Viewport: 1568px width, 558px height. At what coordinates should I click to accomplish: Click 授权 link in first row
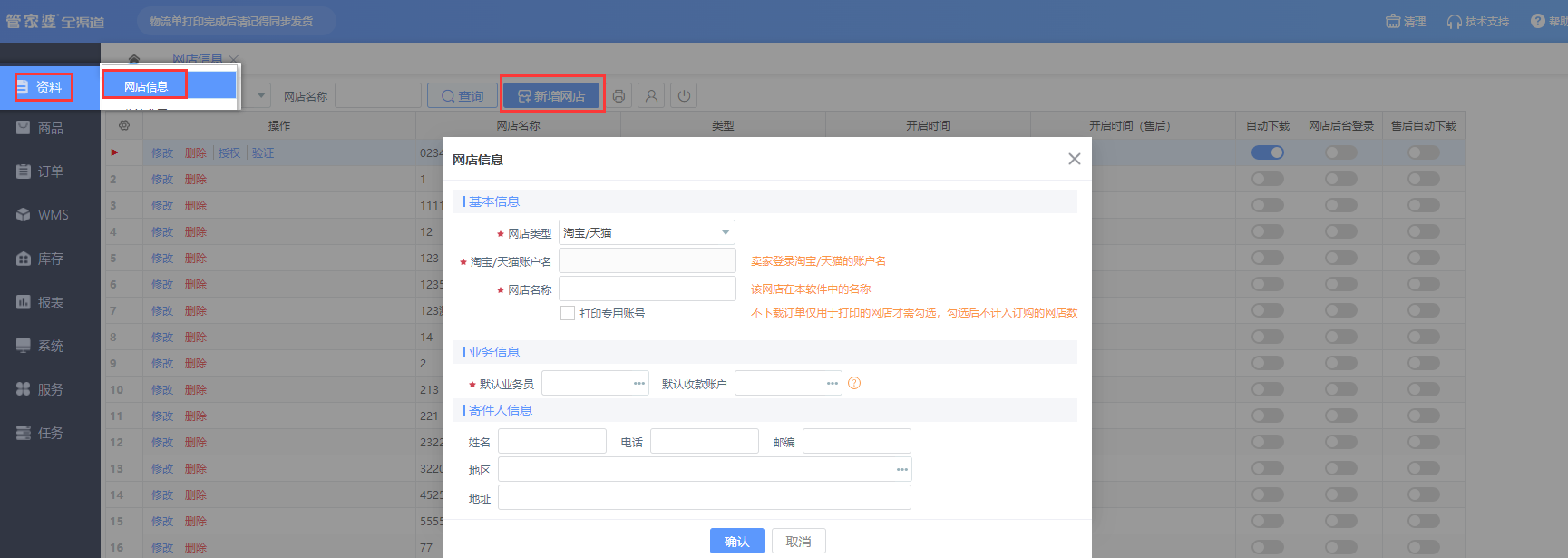229,153
